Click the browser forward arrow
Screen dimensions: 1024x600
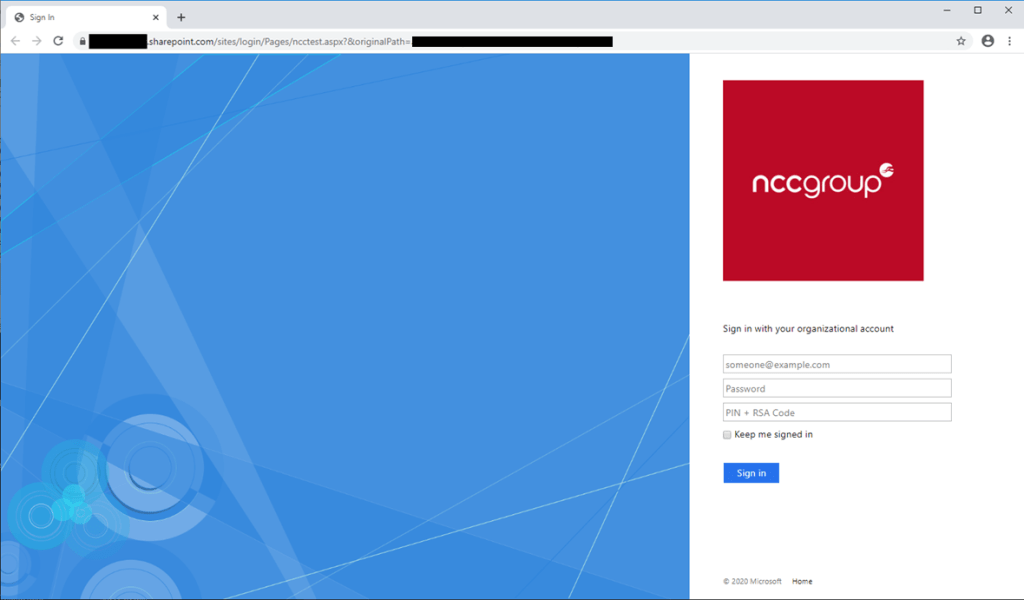(x=37, y=41)
